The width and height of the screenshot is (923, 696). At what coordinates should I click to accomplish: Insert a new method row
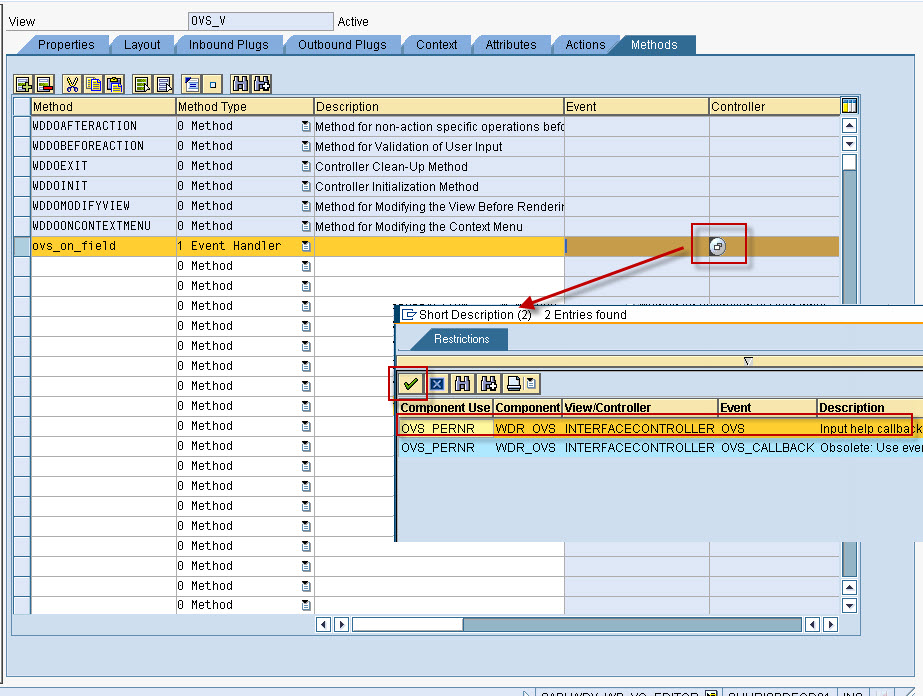(23, 84)
